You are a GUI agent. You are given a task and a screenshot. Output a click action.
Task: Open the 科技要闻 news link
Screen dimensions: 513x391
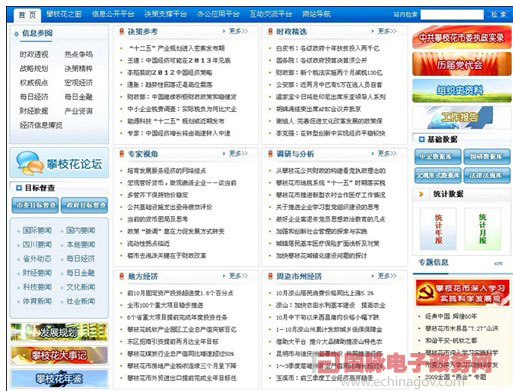[37, 287]
